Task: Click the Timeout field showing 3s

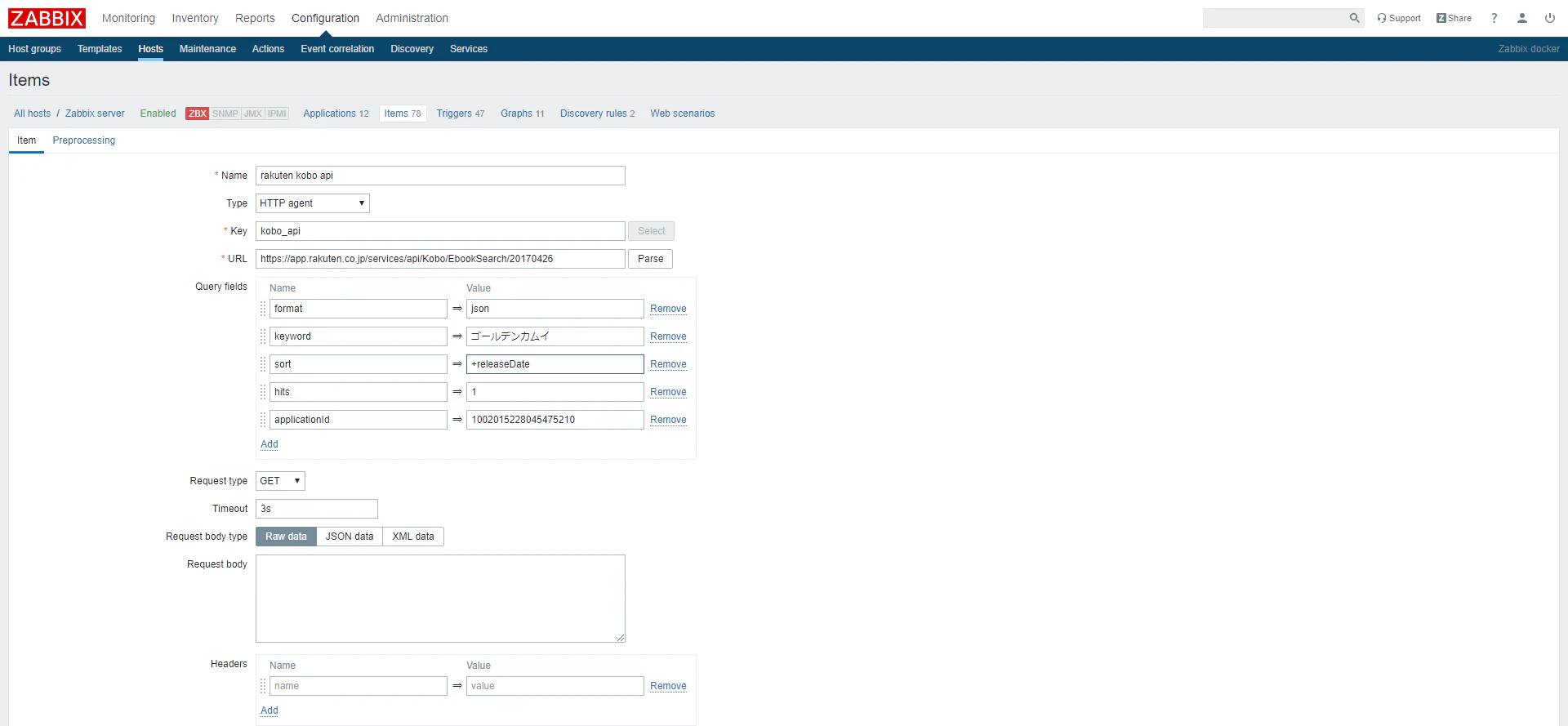Action: pos(317,509)
